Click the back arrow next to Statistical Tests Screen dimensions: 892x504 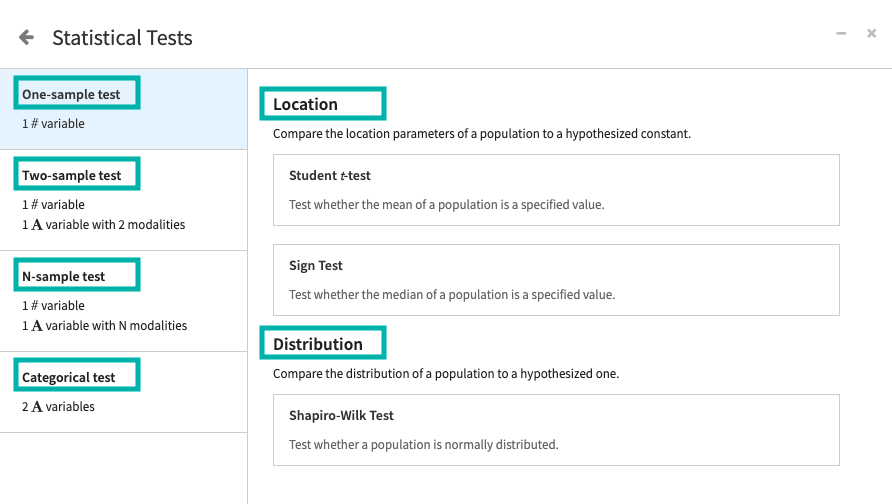click(x=26, y=38)
